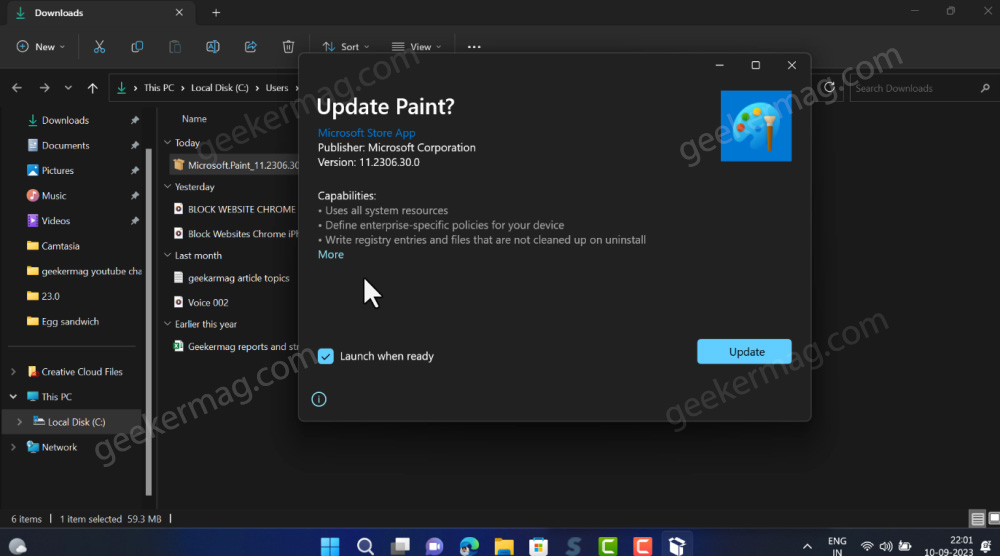The height and width of the screenshot is (556, 1000).
Task: Refresh the Downloads folder view
Action: 829,88
